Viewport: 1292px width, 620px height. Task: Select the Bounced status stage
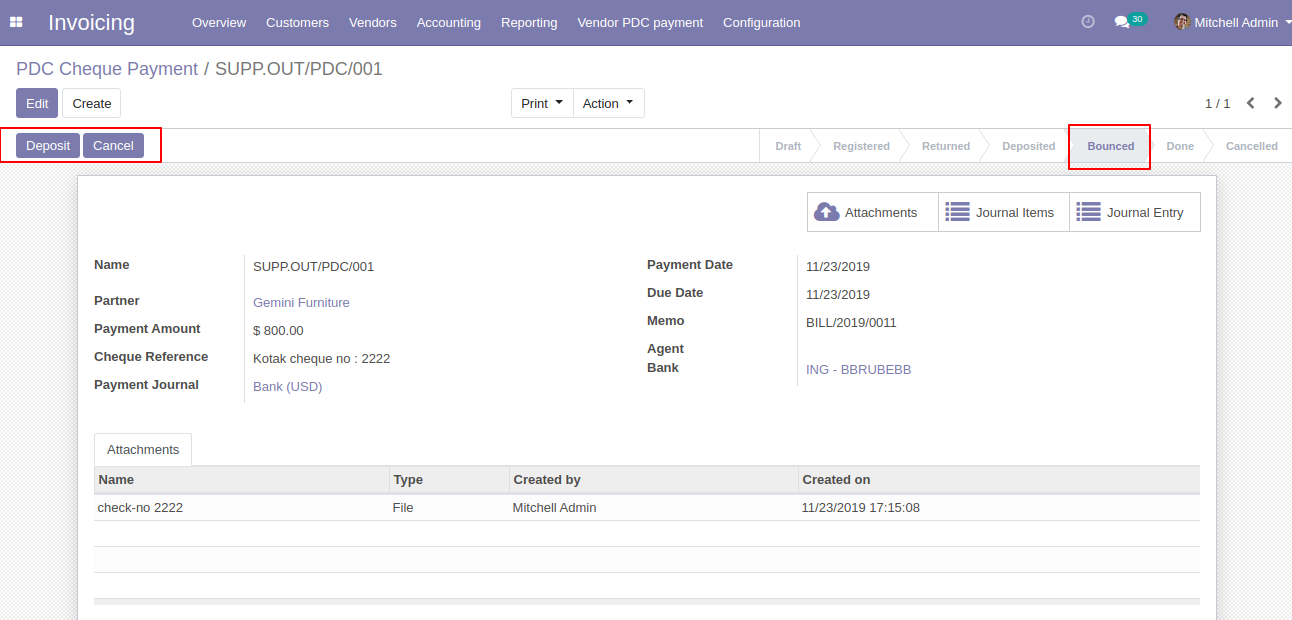(1110, 146)
